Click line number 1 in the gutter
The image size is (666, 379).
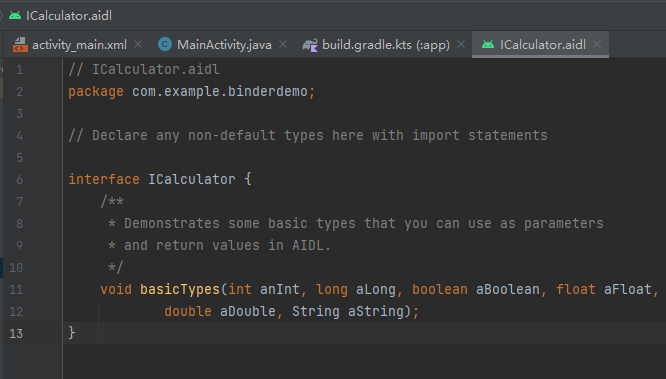click(20, 70)
